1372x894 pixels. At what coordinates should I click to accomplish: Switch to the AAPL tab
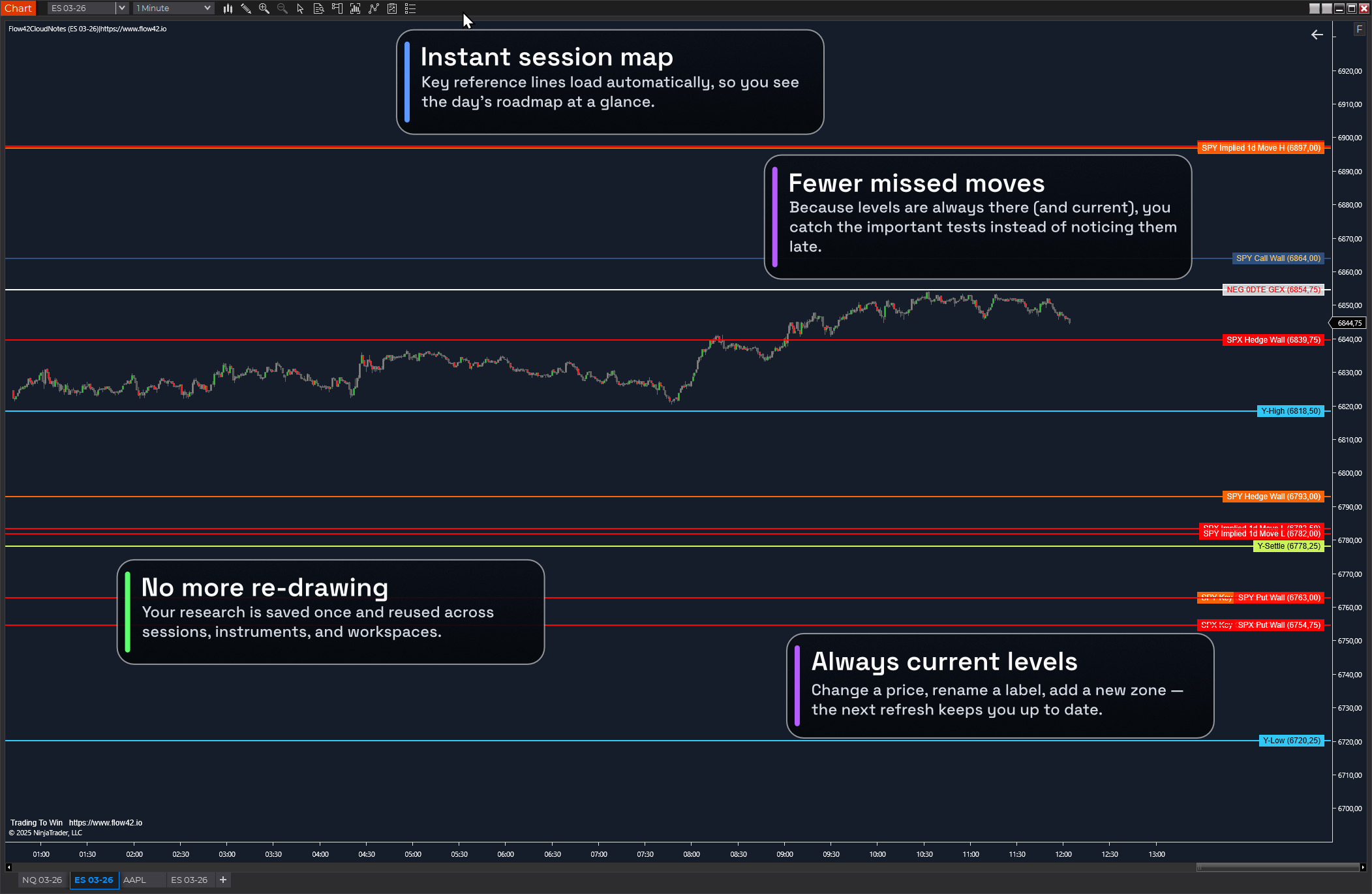click(135, 880)
